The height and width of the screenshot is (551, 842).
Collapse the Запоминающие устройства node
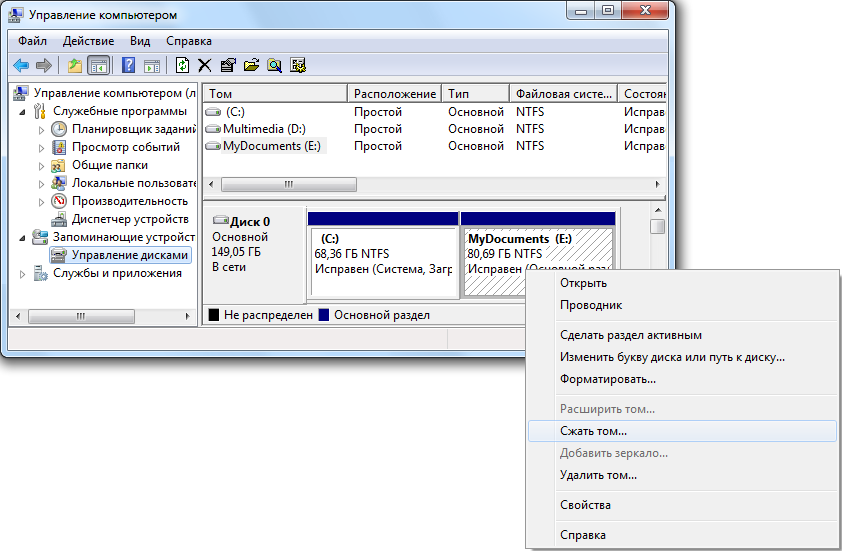point(23,237)
